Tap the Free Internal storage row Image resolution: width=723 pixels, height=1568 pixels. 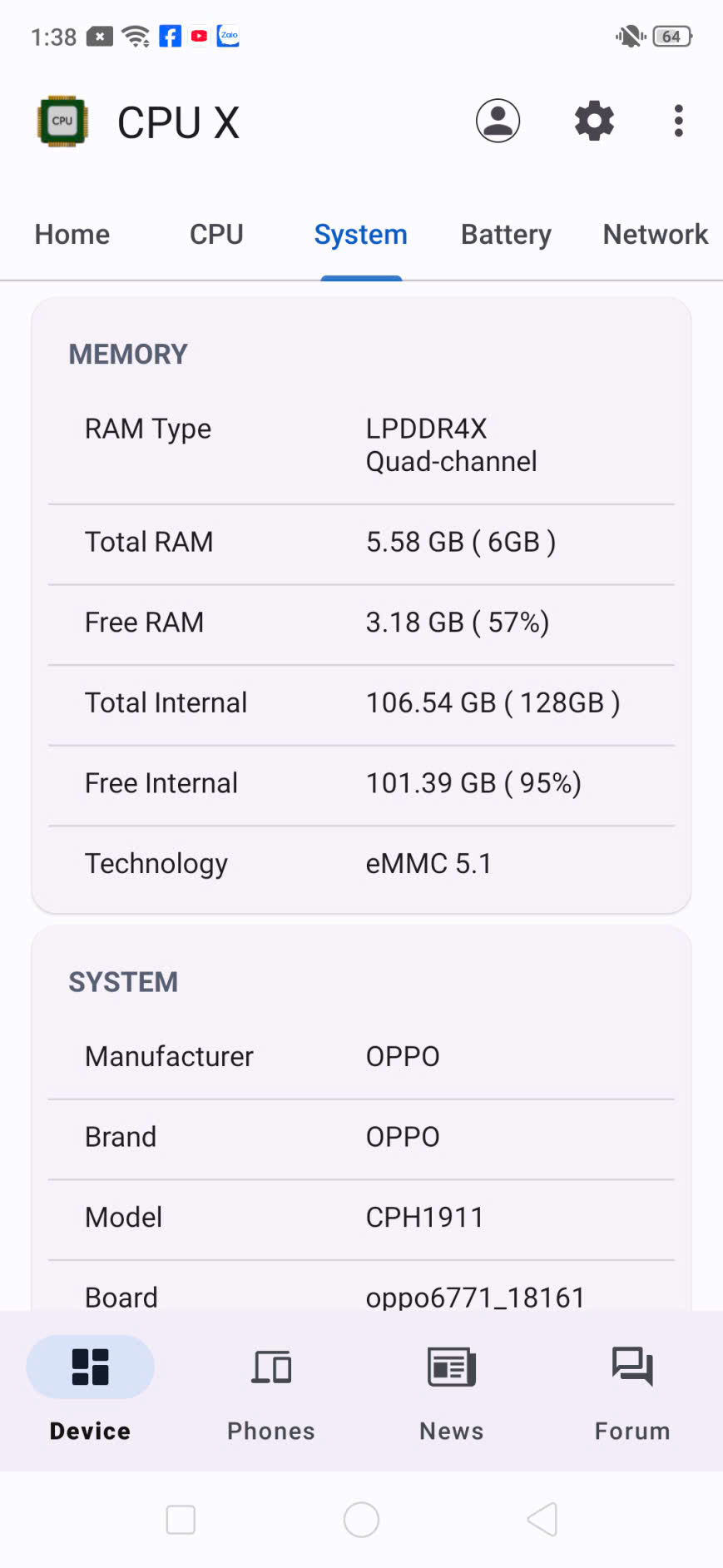tap(361, 784)
